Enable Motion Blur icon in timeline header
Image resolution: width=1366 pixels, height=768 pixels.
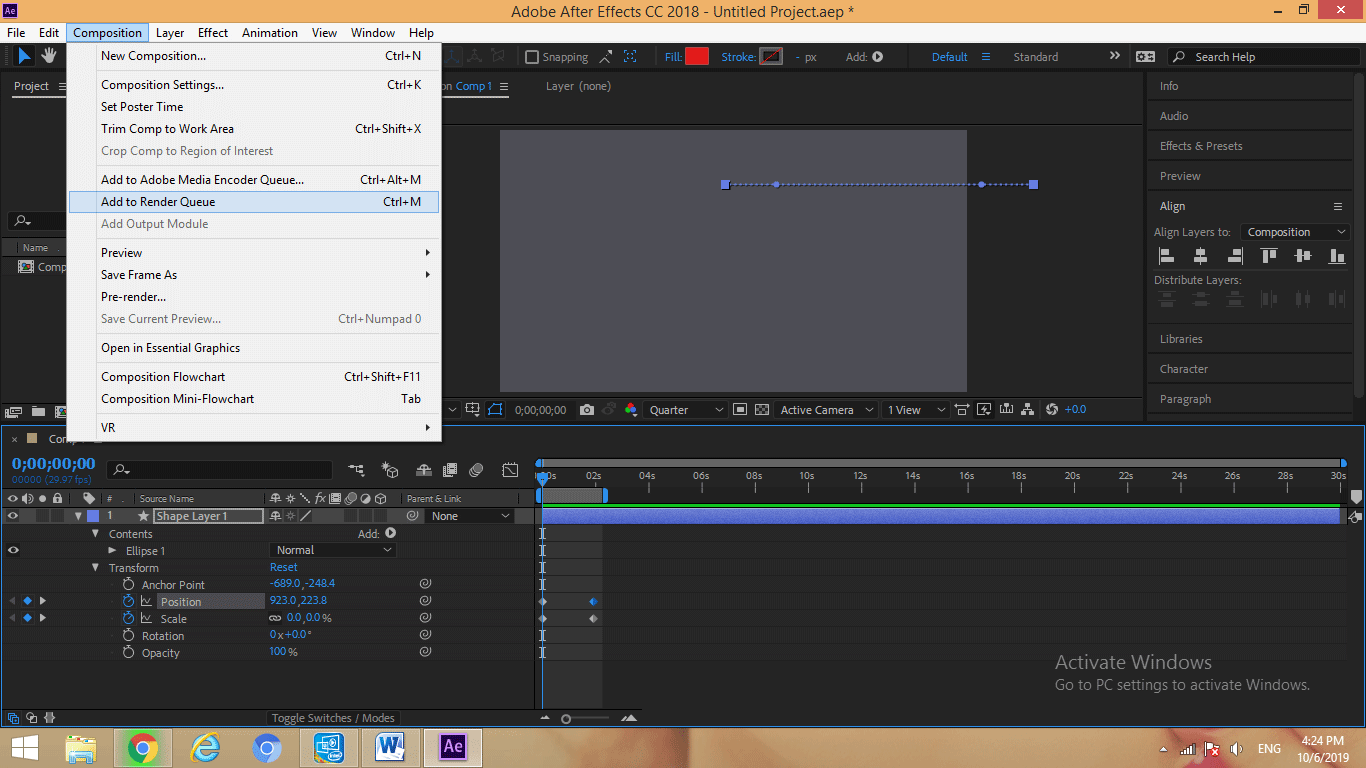pyautogui.click(x=476, y=470)
